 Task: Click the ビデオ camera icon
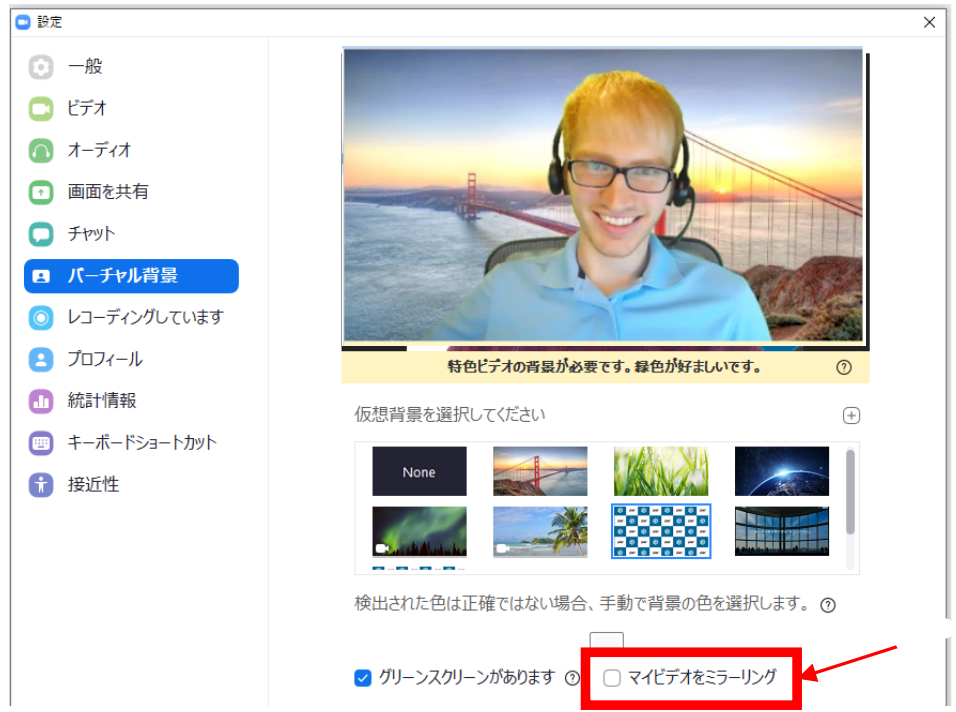coord(41,109)
